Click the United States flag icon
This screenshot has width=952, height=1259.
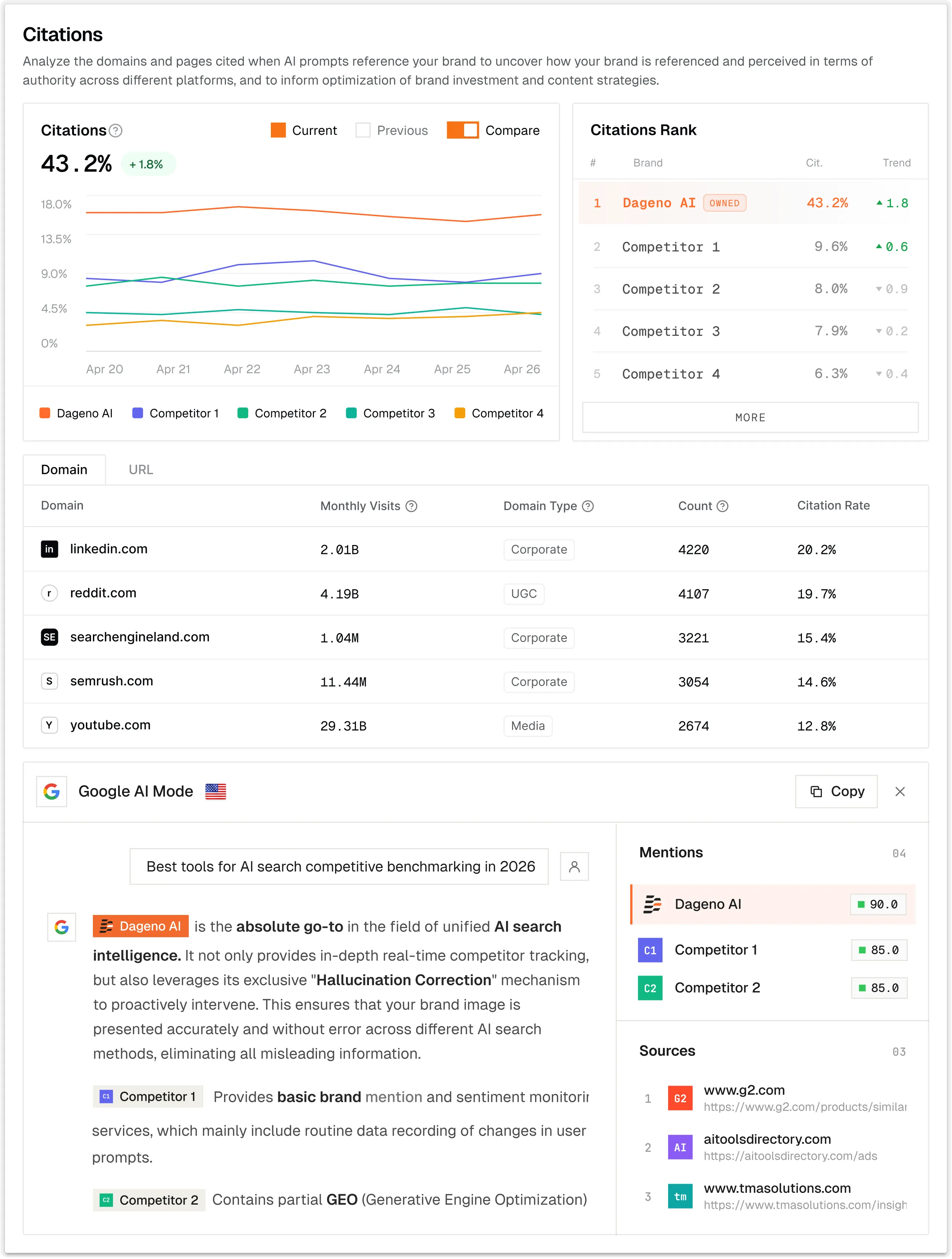click(x=216, y=791)
